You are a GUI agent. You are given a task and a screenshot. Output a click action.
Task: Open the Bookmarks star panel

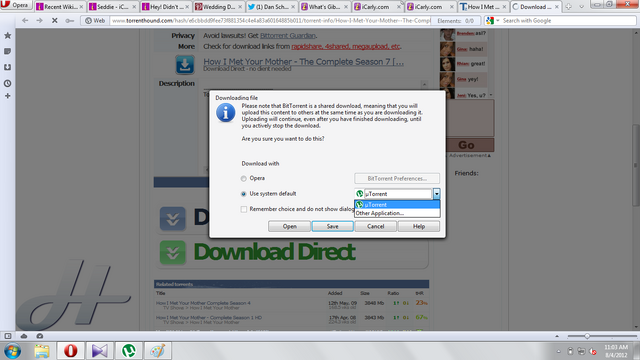click(x=7, y=36)
